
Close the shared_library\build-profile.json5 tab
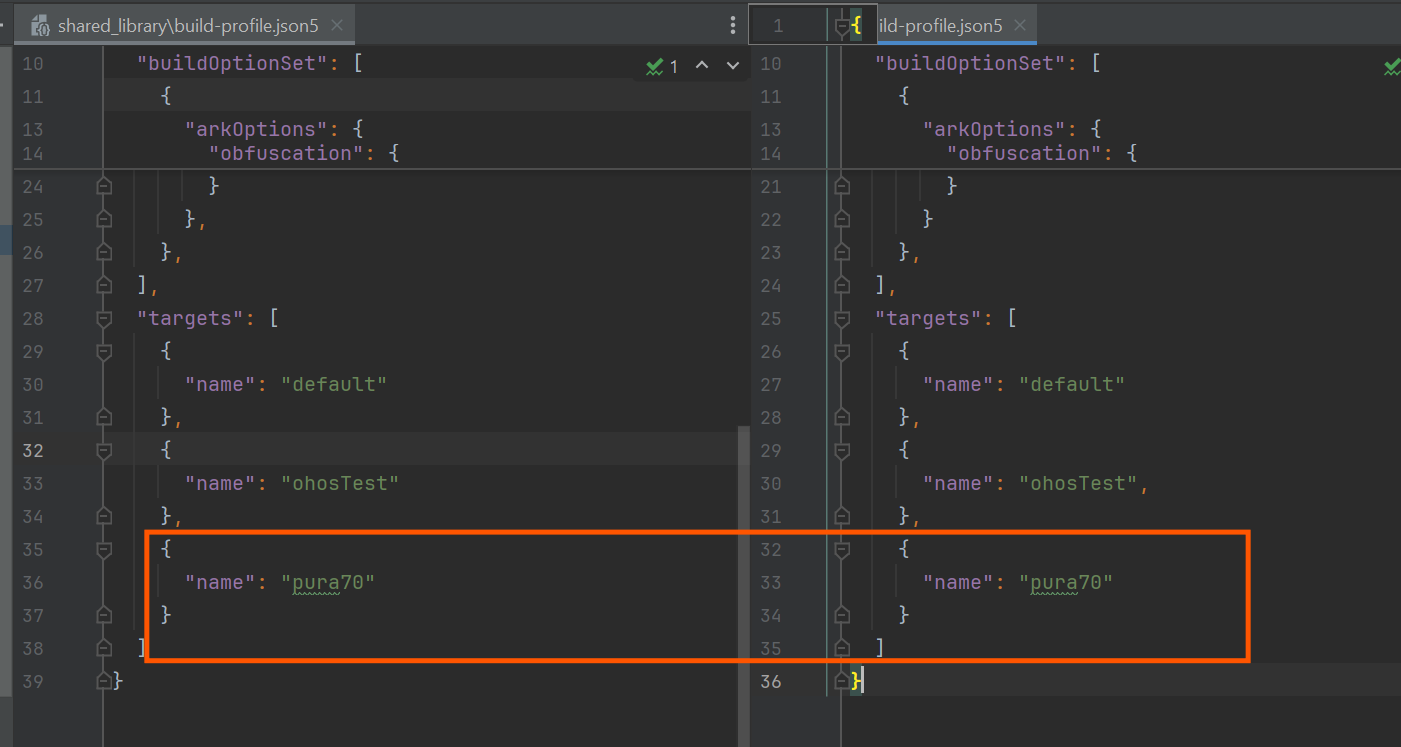tap(337, 26)
